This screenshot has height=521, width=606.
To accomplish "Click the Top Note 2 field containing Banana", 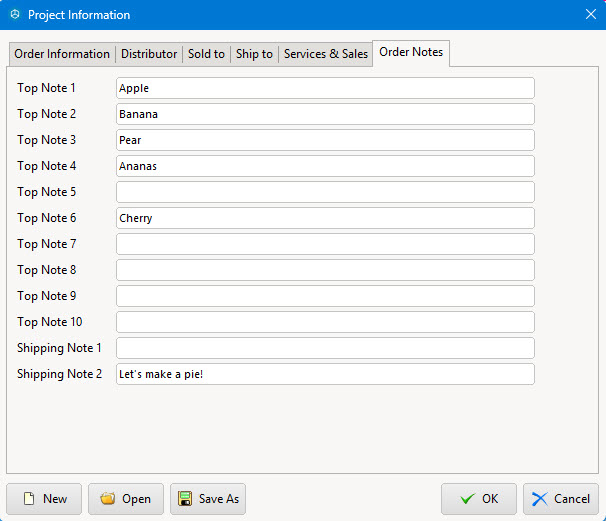I will [x=325, y=114].
